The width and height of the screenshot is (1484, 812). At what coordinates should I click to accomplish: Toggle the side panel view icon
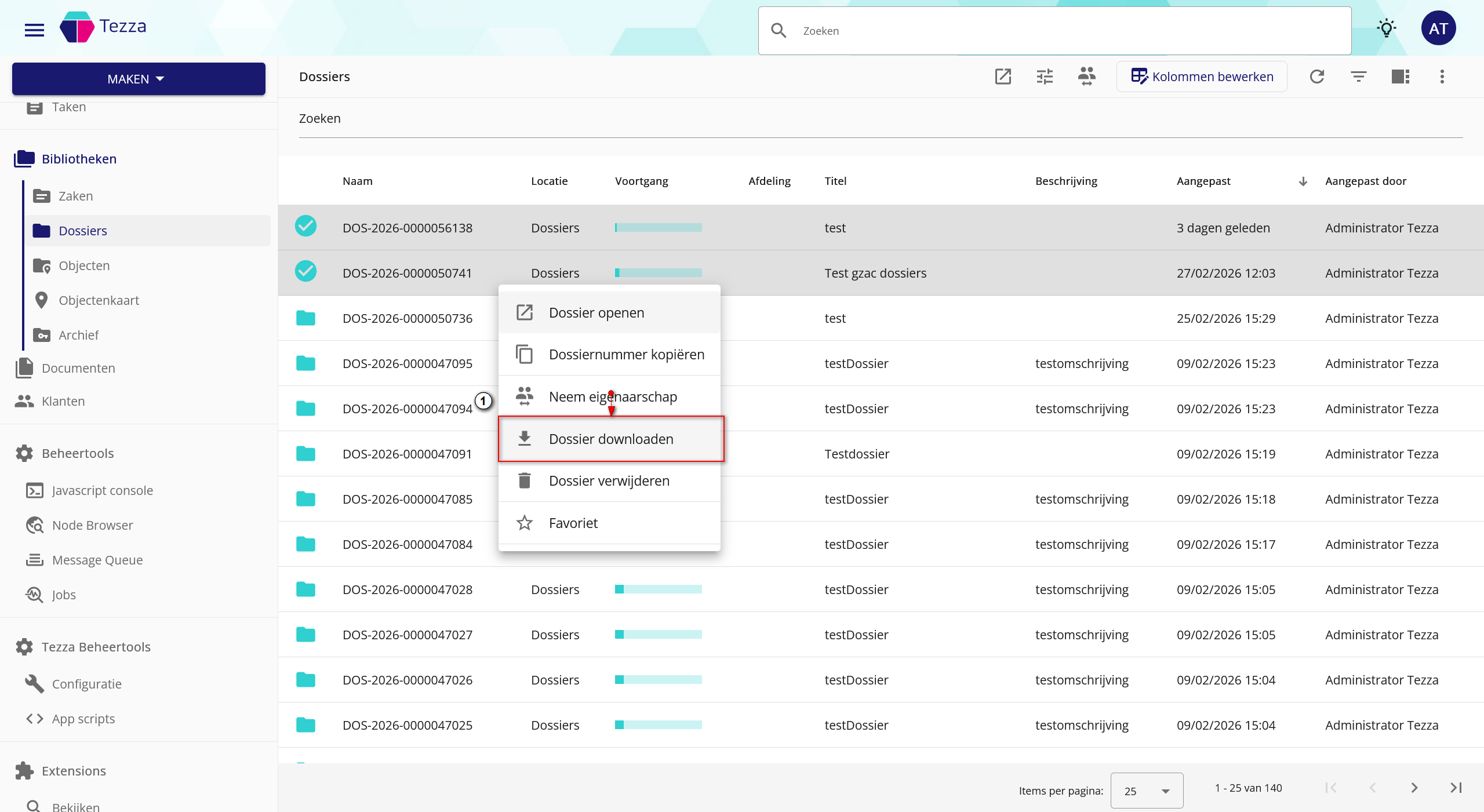point(1400,77)
